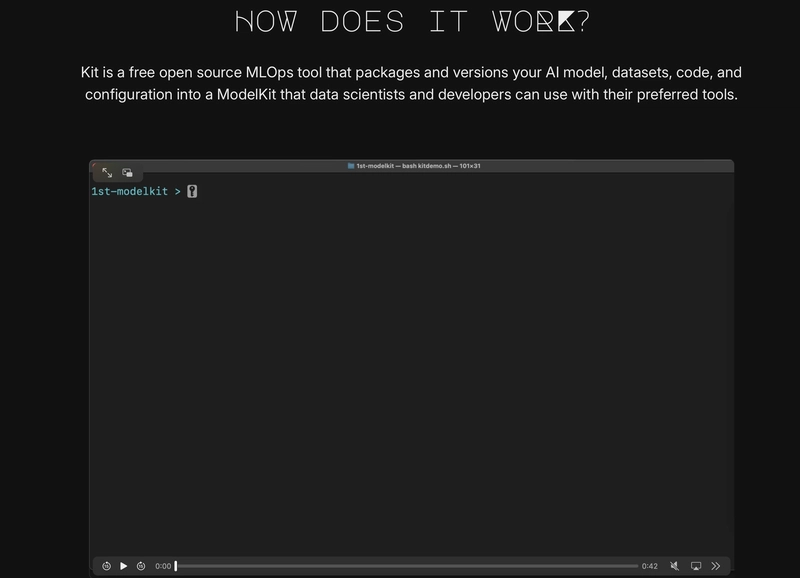
Task: Click the 0:42 duration label
Action: (x=650, y=566)
